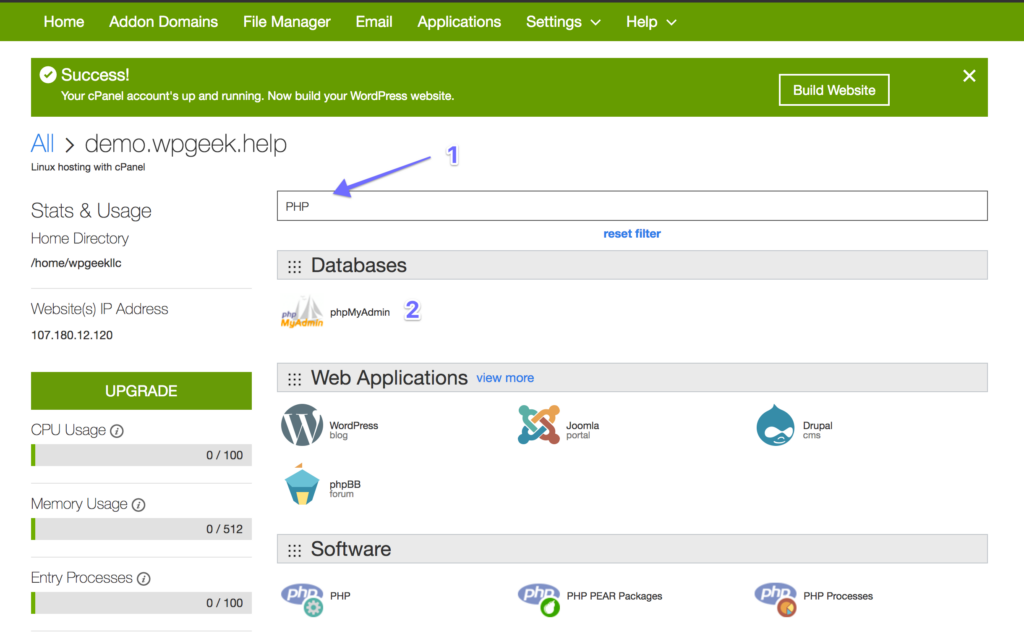The width and height of the screenshot is (1024, 639).
Task: Click the CPU Usage progress bar
Action: point(141,455)
